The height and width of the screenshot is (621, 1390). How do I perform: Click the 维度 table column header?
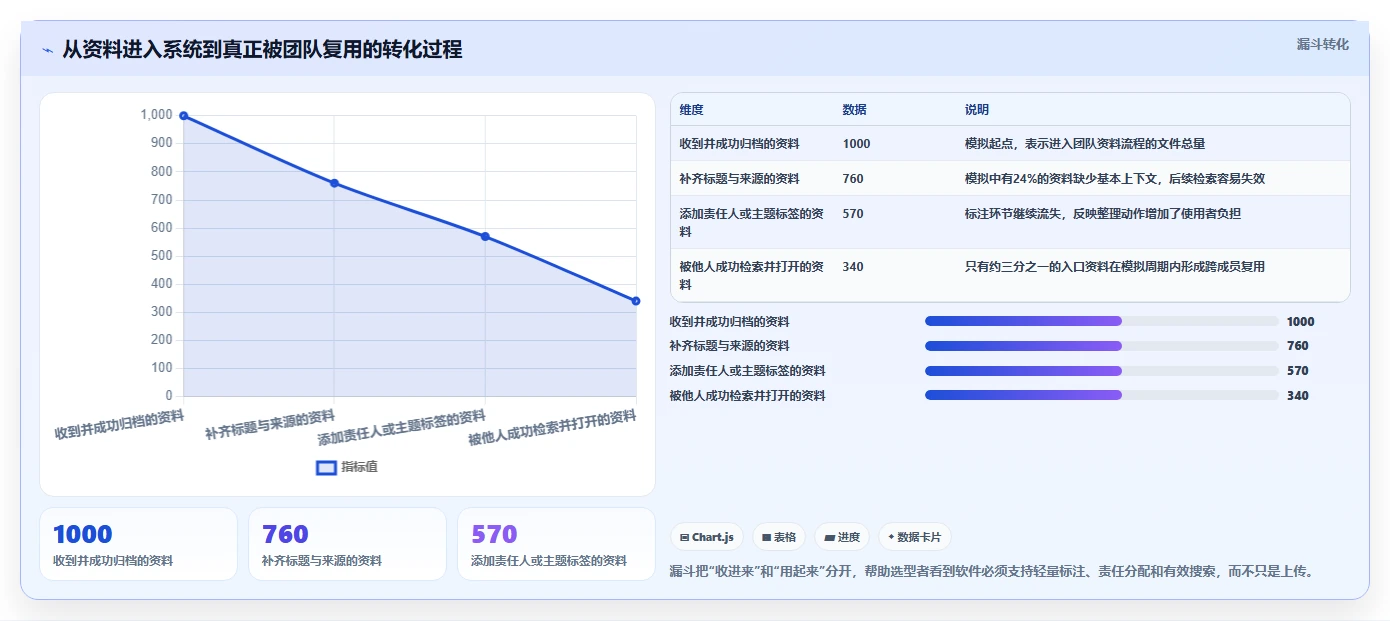(691, 110)
